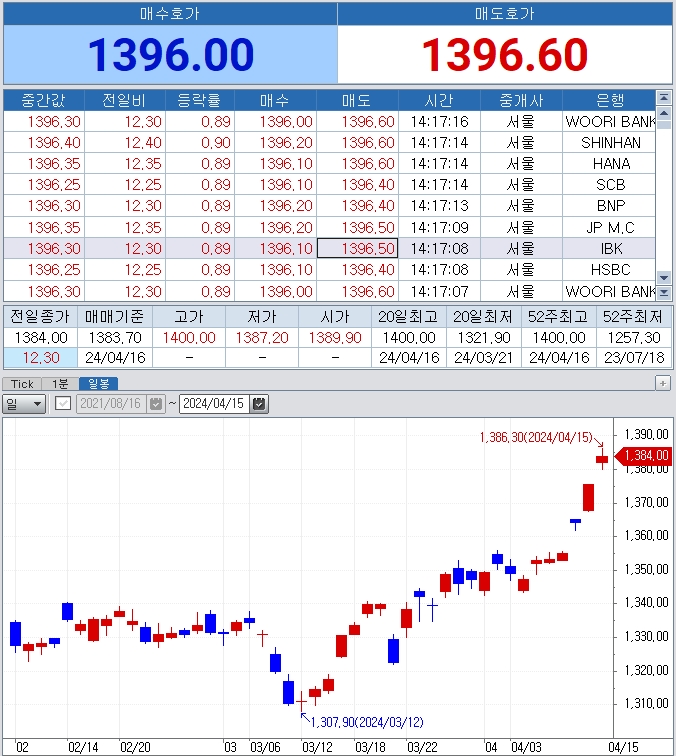Click the end date field 2024/04/15
676x756 pixels.
point(214,404)
